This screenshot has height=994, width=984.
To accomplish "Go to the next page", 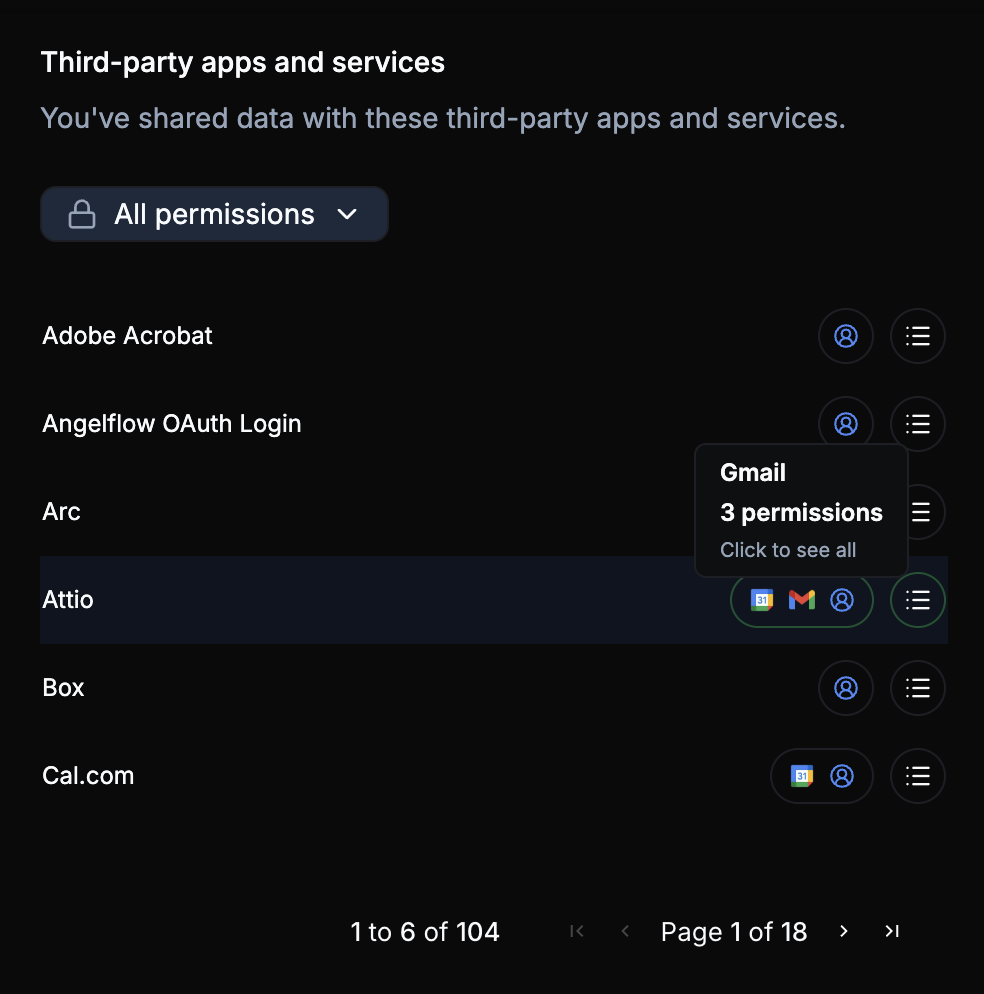I will tap(844, 932).
